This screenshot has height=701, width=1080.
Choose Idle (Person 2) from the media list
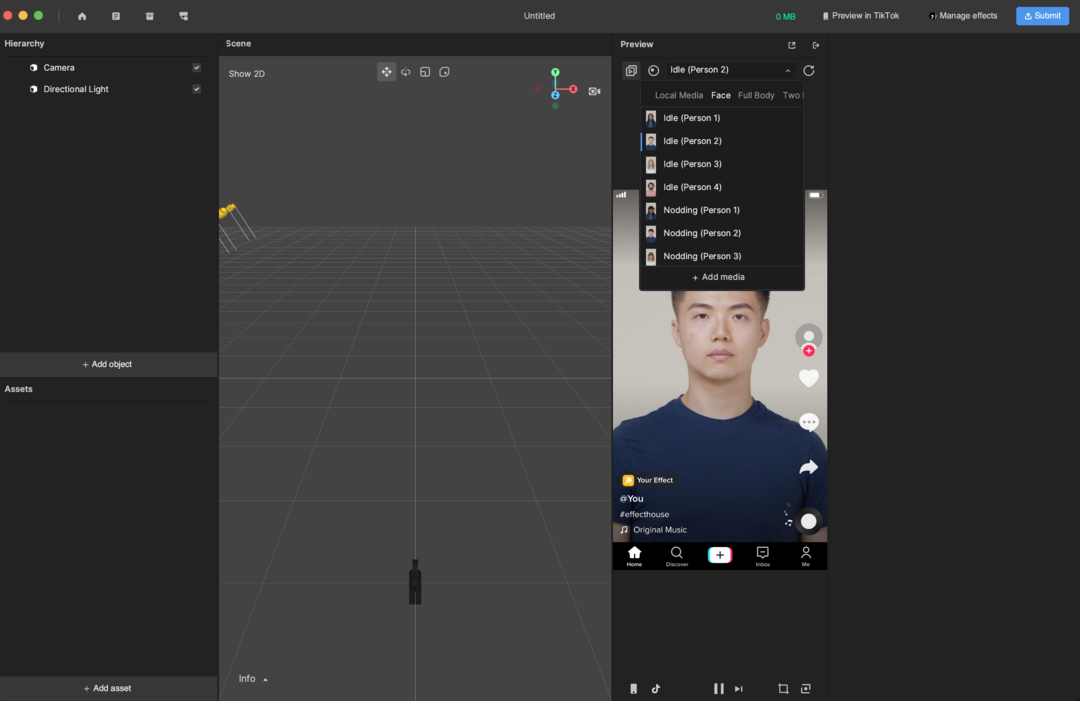(x=722, y=141)
